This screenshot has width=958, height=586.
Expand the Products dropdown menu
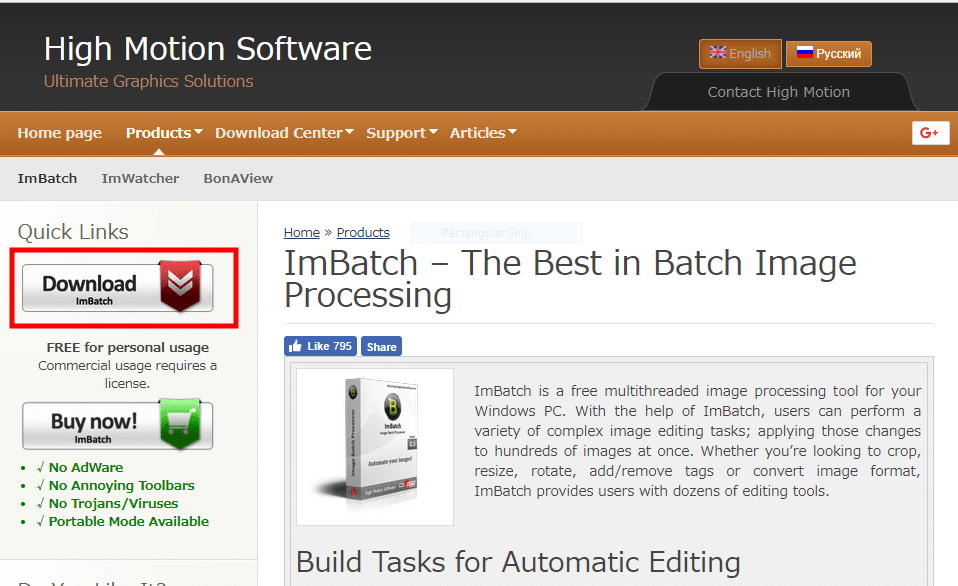(164, 133)
